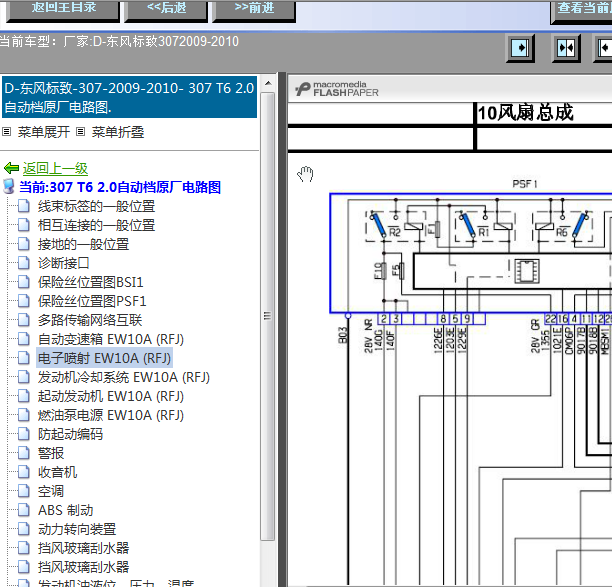Click page icon beside 多路传输网络互联
Viewport: 612px width, 587px height.
[23, 320]
